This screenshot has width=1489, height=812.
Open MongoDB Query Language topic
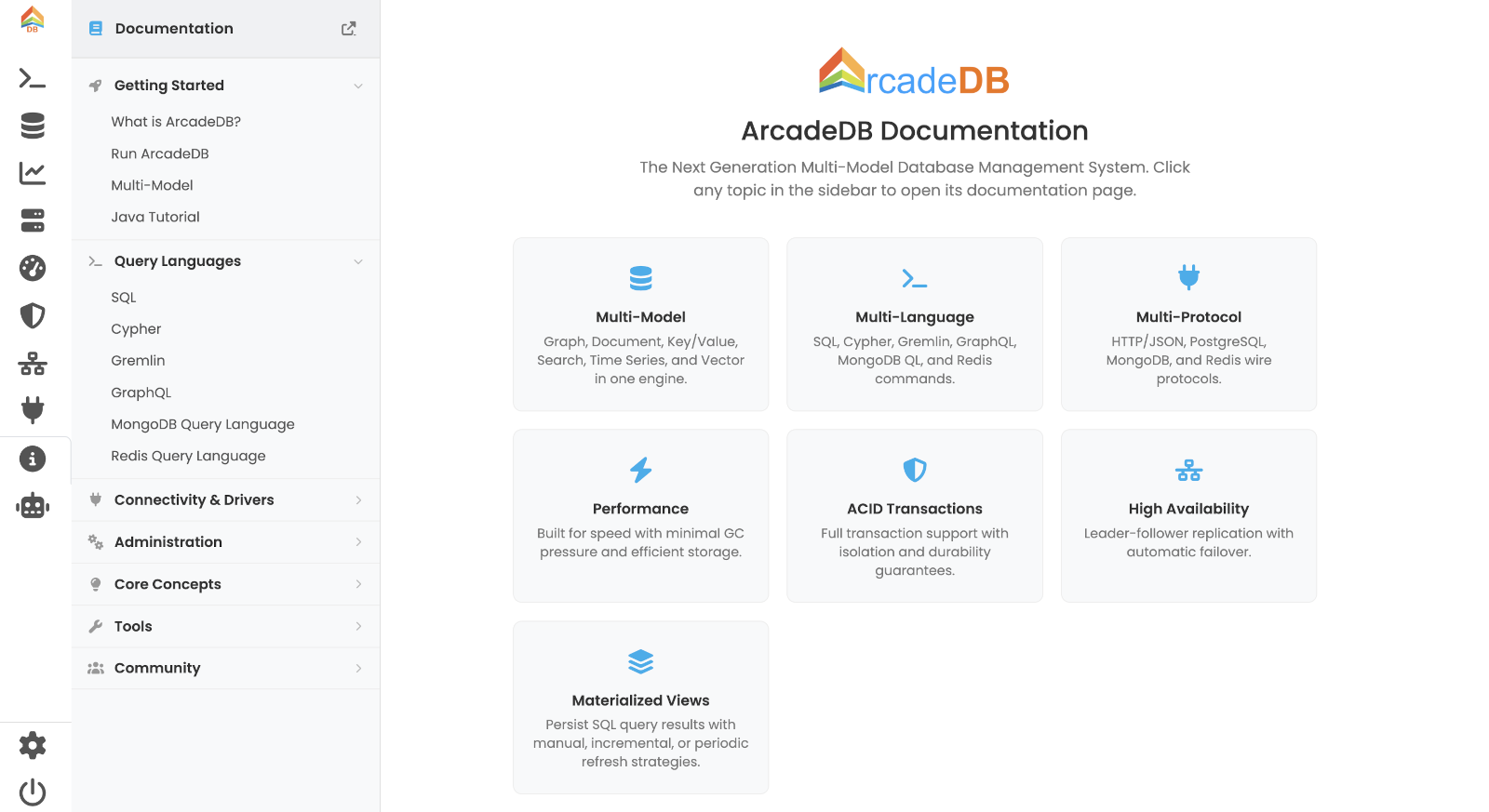point(203,424)
